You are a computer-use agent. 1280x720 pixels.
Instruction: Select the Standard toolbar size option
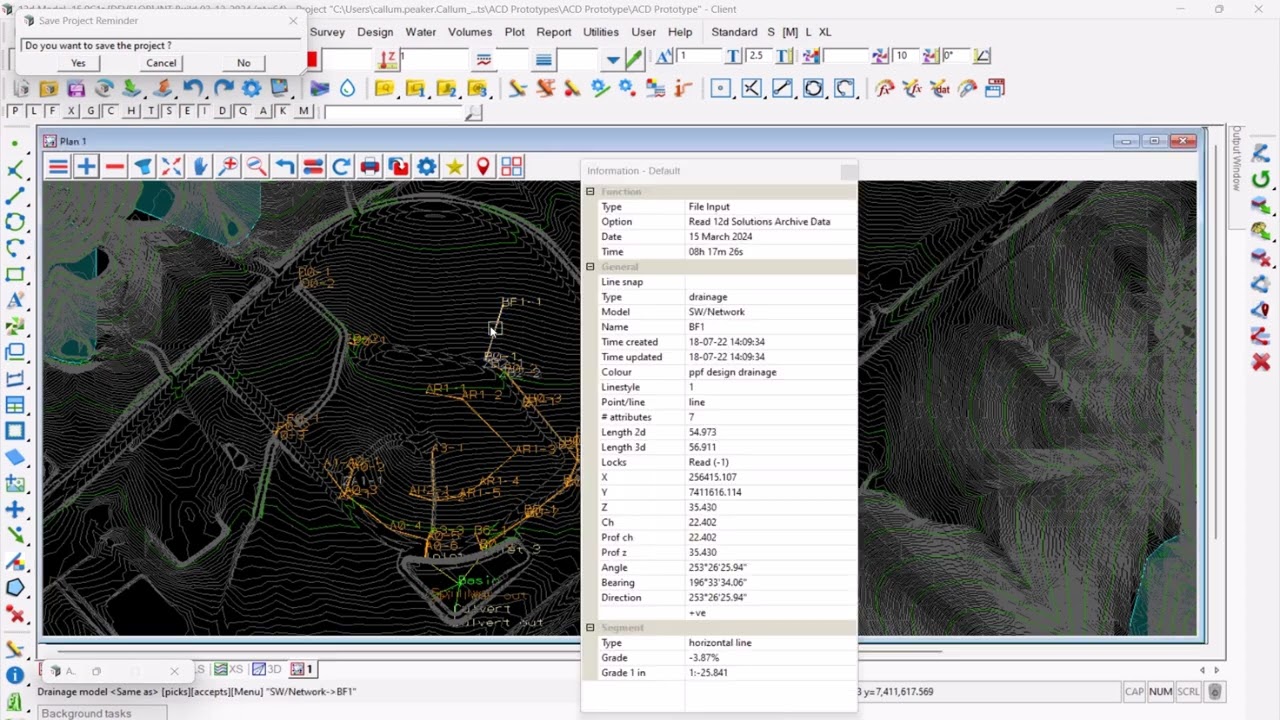point(734,32)
